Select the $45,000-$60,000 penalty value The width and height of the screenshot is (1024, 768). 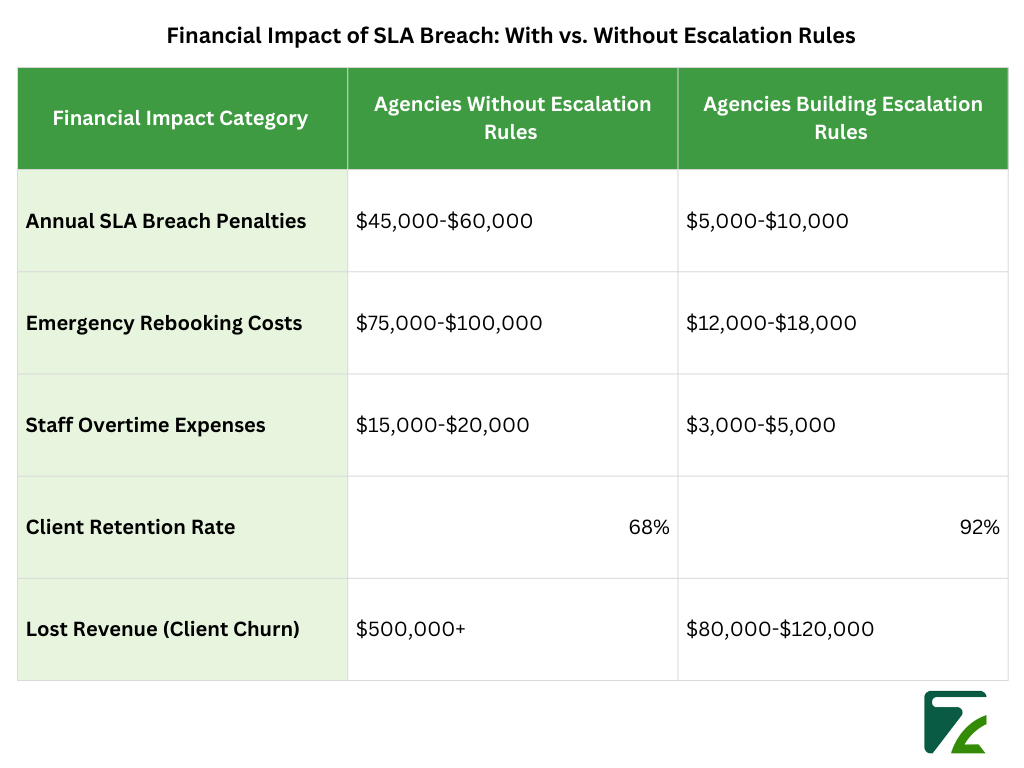coord(443,221)
